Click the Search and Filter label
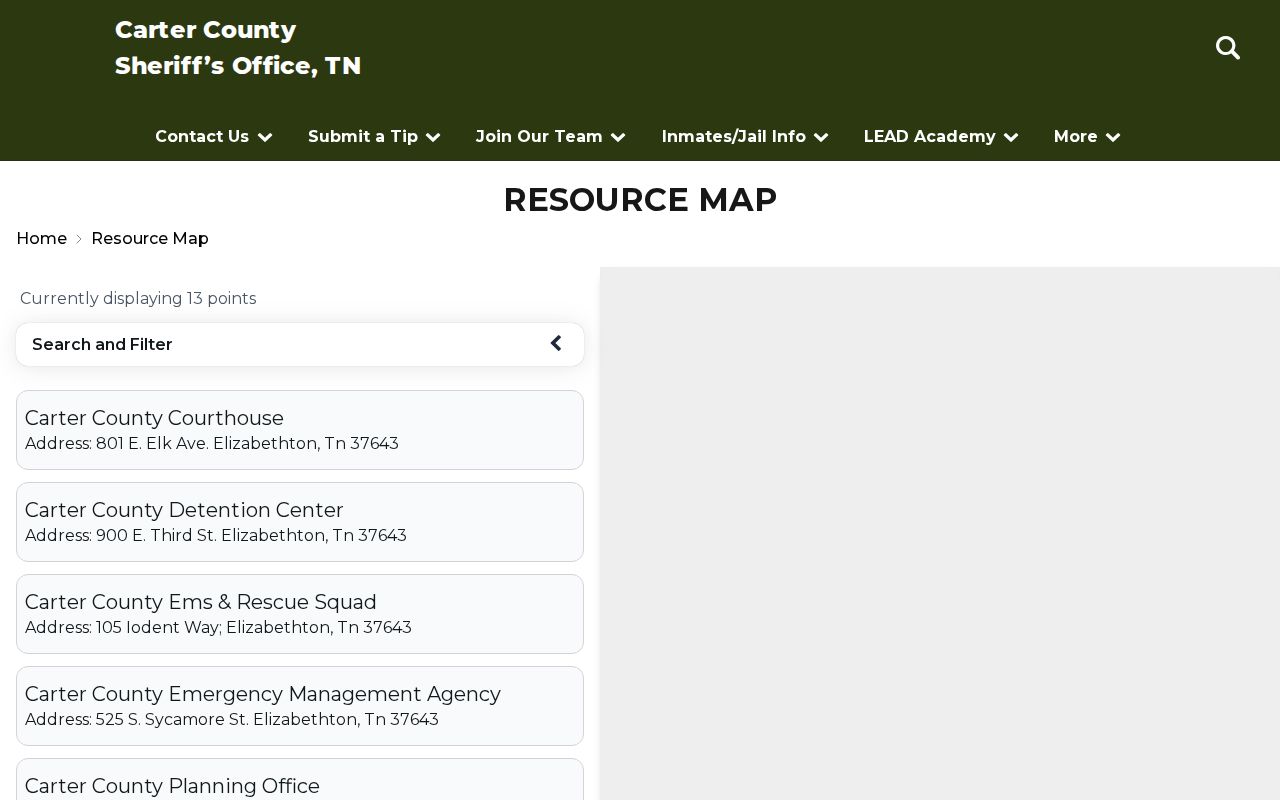1280x800 pixels. coord(102,344)
